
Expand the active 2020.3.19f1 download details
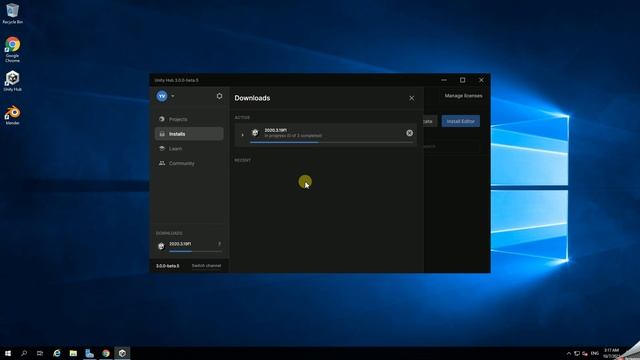tap(242, 134)
